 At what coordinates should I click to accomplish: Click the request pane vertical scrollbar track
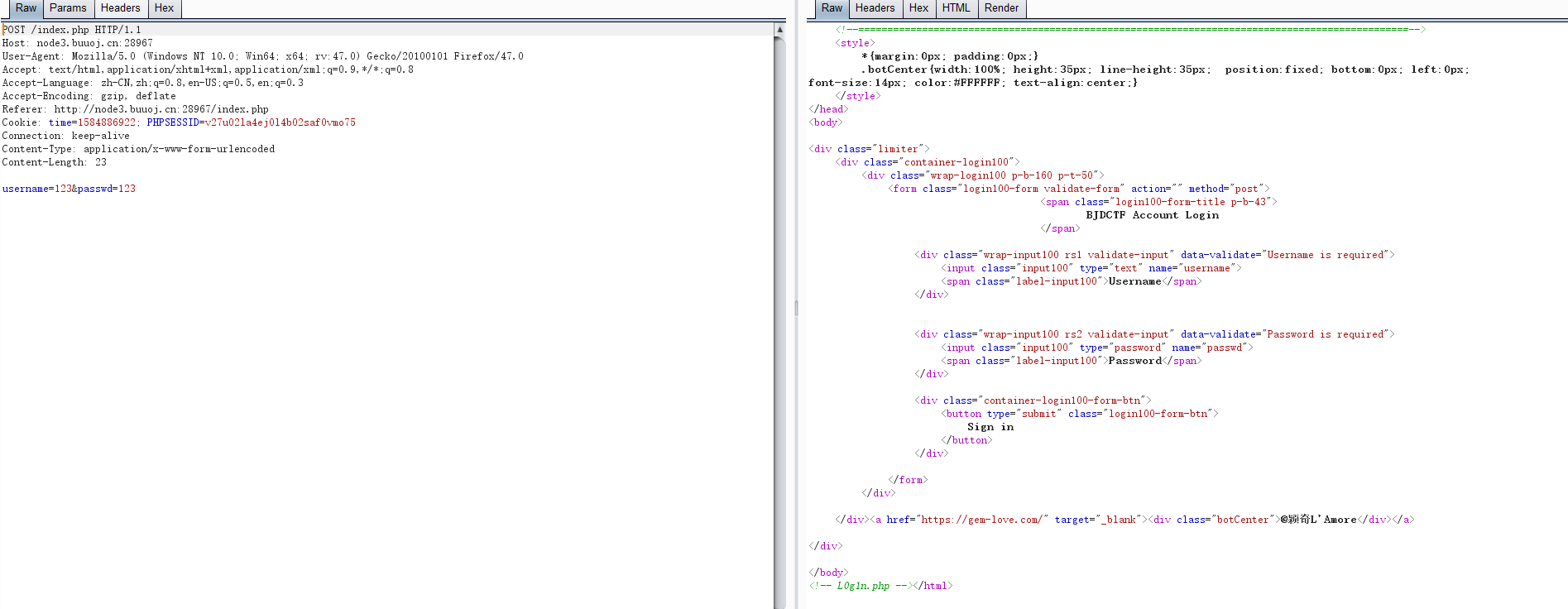pos(779,323)
